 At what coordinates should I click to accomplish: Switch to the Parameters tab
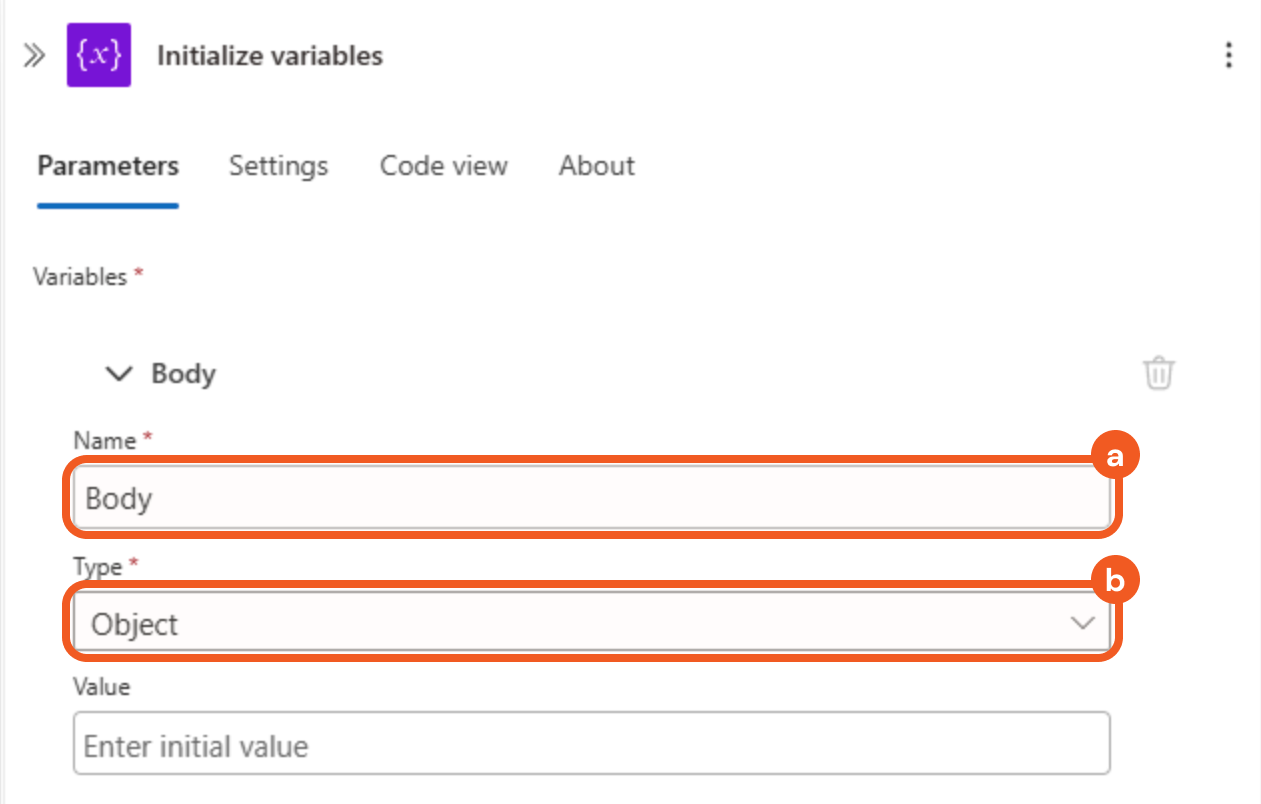point(108,166)
